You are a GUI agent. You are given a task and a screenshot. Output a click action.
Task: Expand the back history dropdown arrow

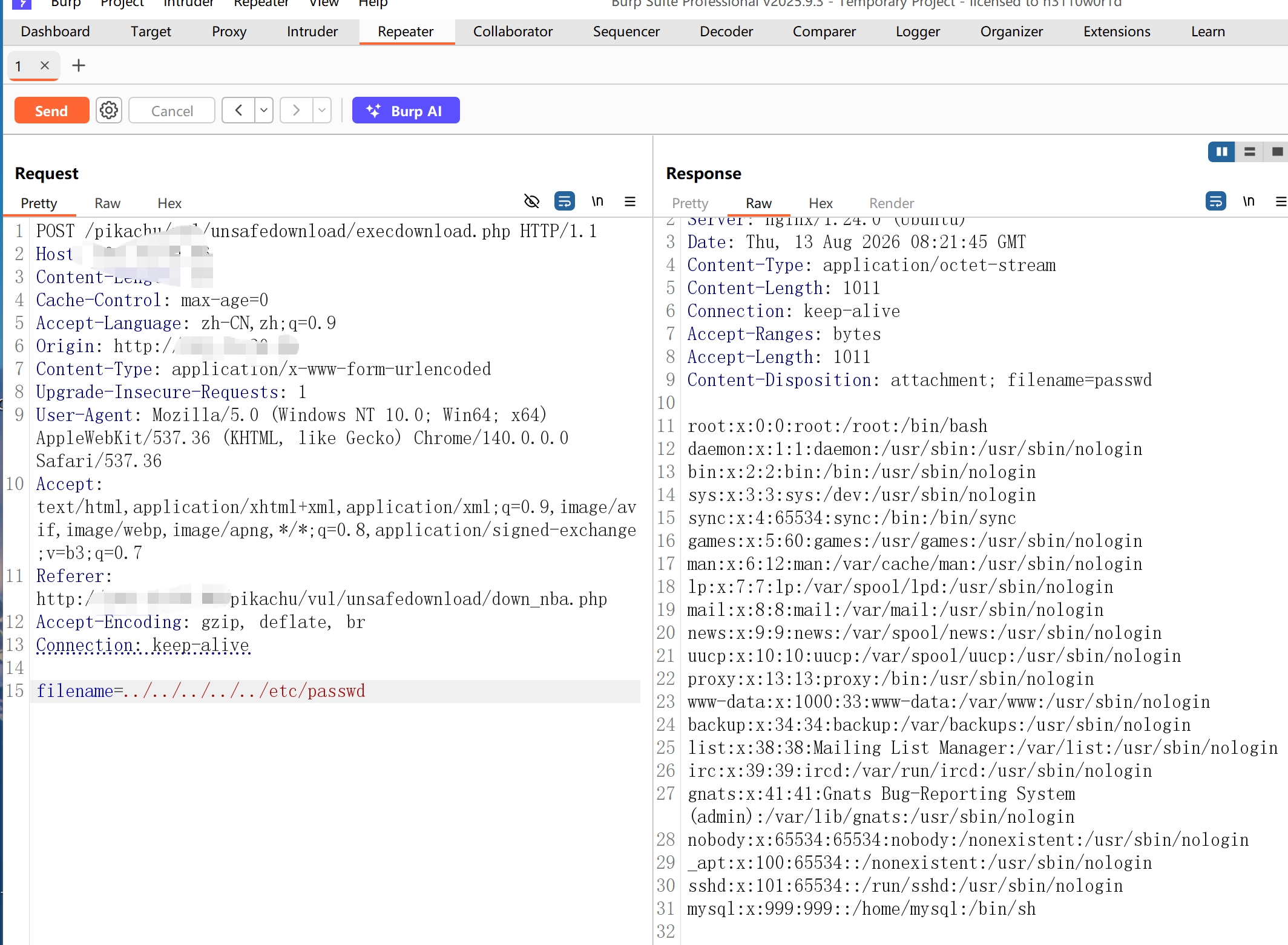[264, 111]
